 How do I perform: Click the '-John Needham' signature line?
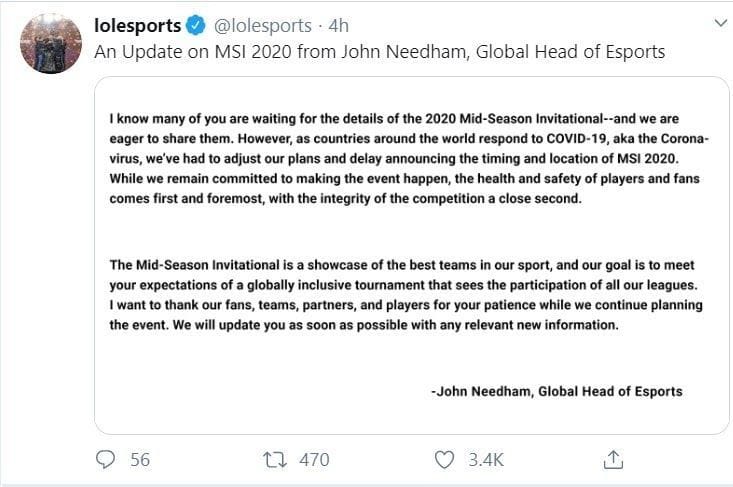[x=556, y=391]
